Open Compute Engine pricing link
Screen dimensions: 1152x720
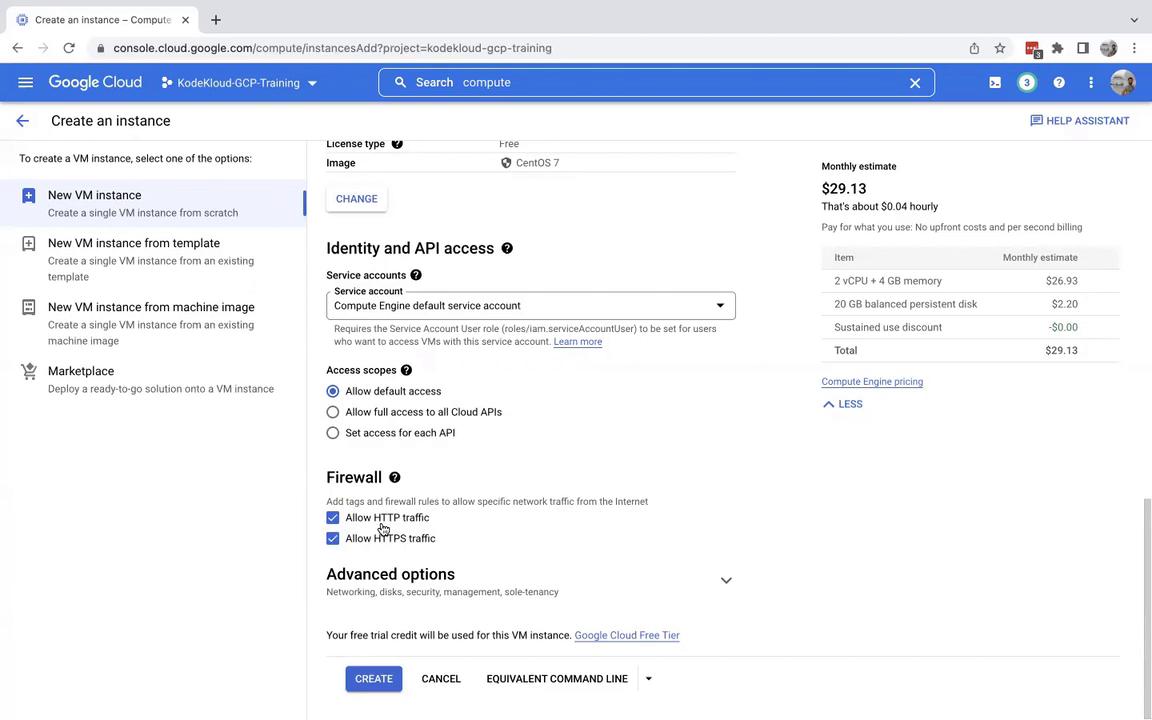[872, 381]
